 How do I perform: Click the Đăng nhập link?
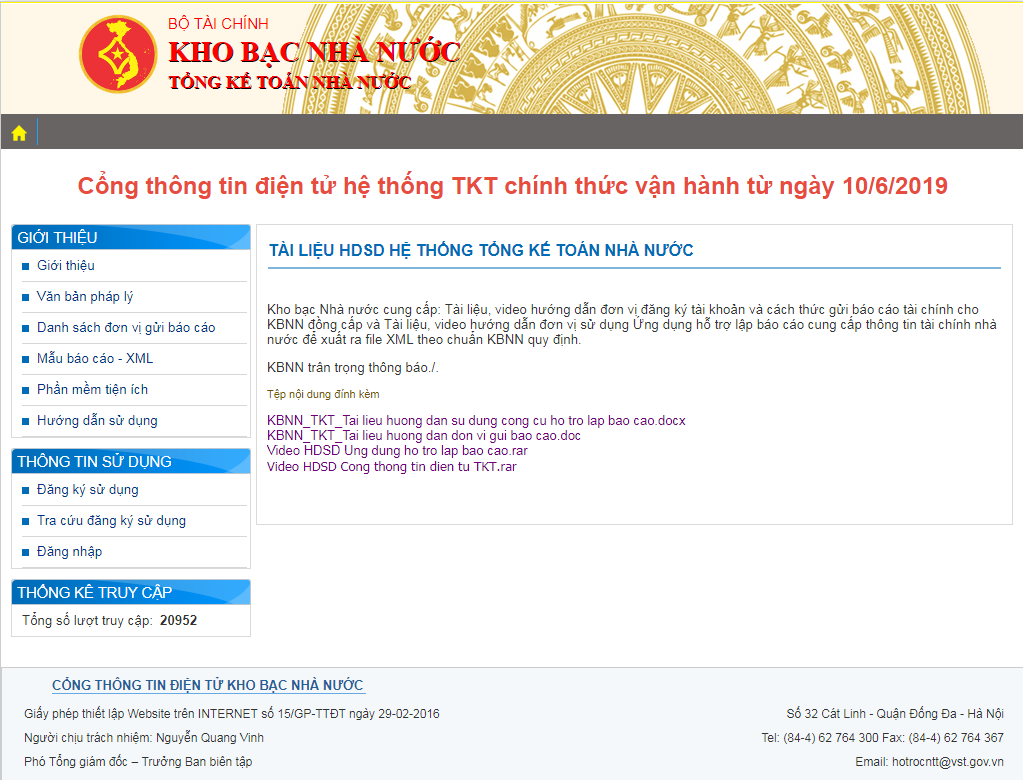pyautogui.click(x=69, y=552)
